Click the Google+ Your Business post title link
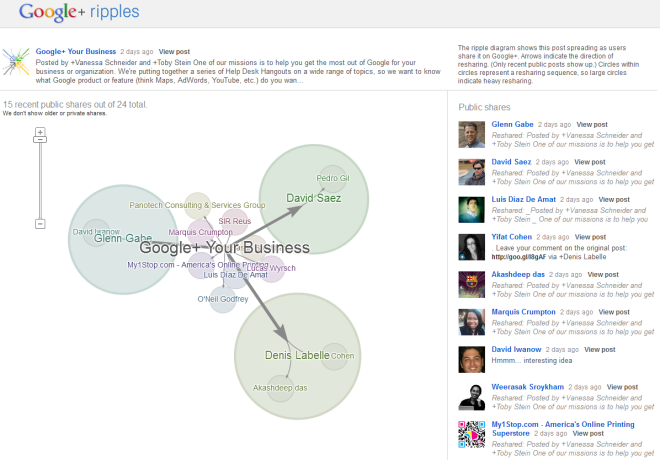 click(75, 51)
